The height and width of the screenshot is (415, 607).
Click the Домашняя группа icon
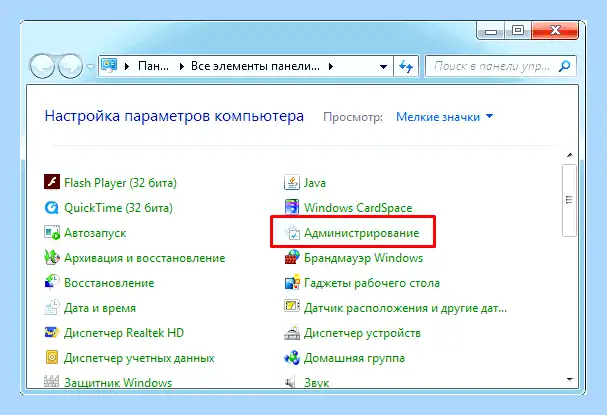click(x=292, y=358)
